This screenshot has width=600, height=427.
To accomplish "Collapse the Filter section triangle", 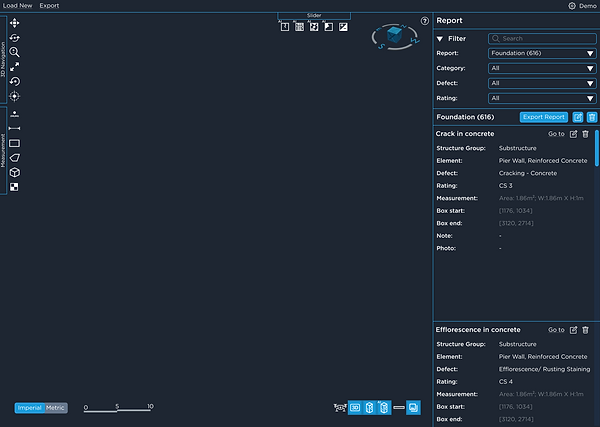I will (x=440, y=39).
